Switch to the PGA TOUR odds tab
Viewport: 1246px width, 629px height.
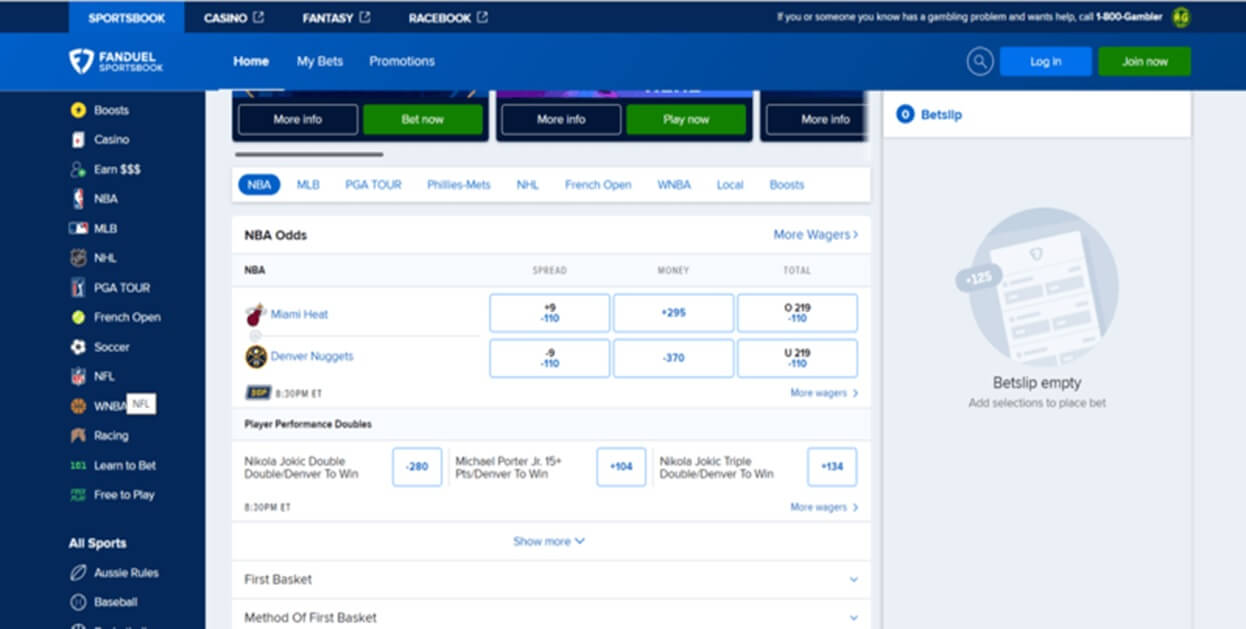(373, 185)
